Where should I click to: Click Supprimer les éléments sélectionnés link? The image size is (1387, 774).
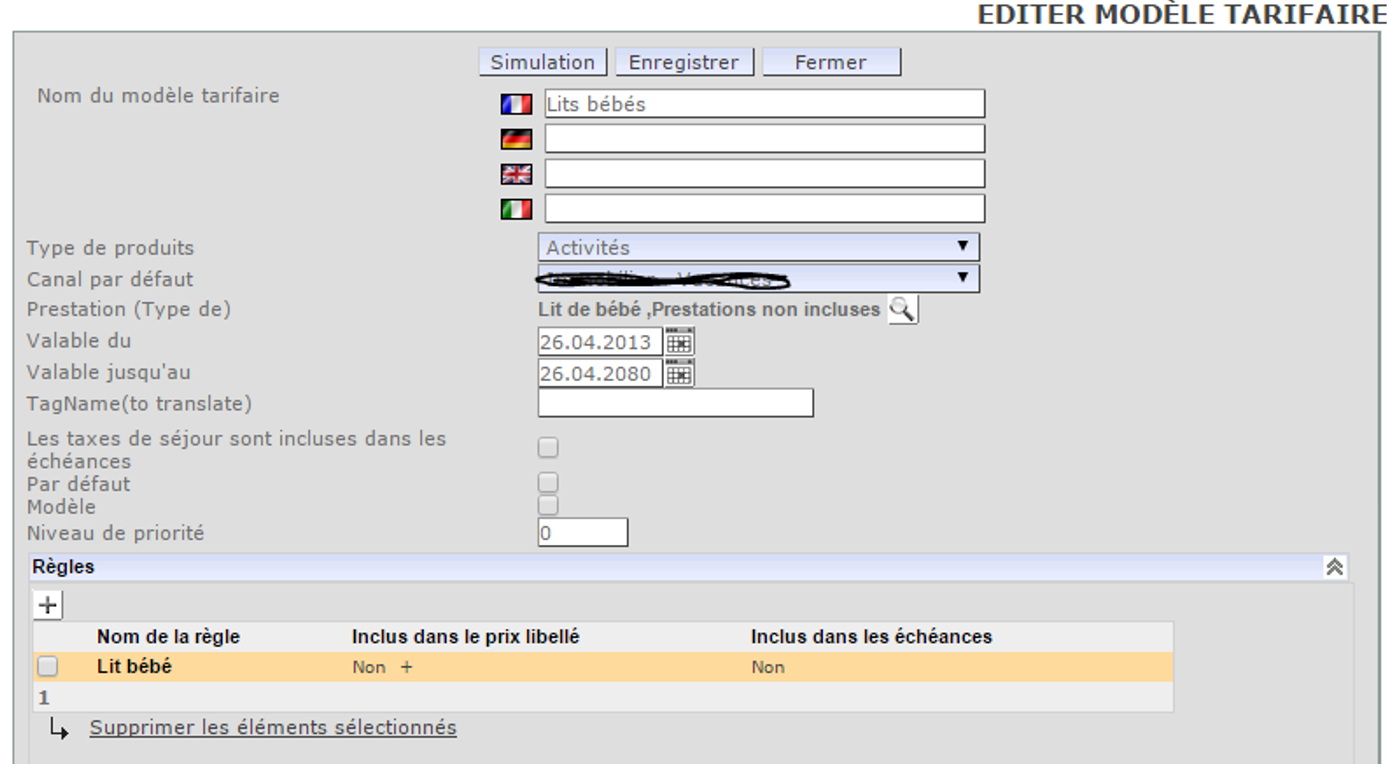pos(273,728)
